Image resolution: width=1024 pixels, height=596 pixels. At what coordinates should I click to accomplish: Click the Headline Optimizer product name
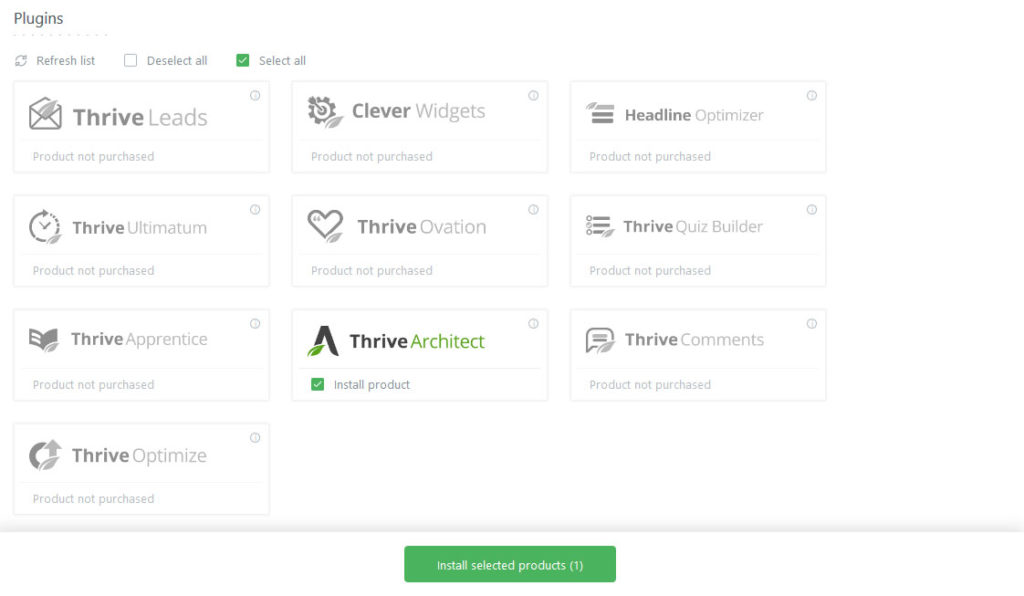tap(694, 115)
